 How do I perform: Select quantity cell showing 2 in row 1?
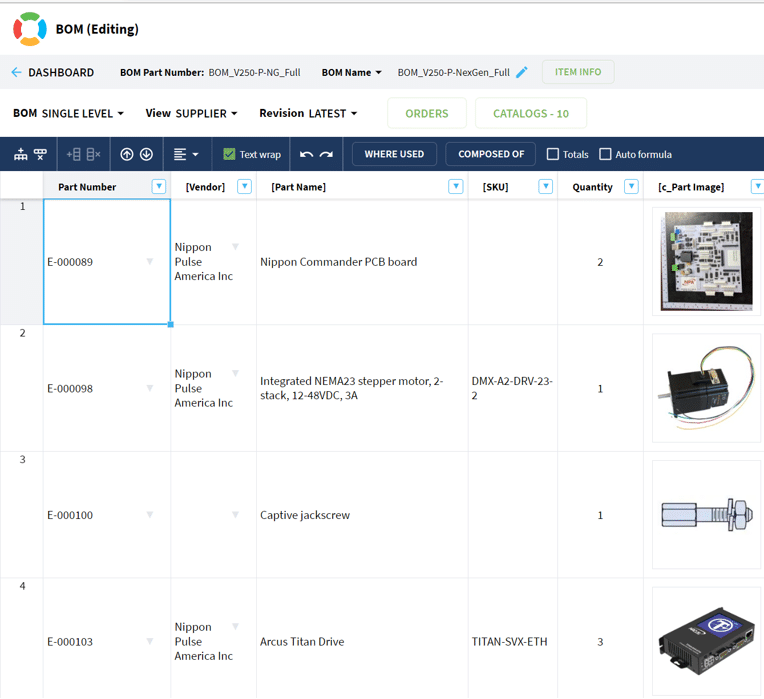coord(600,262)
